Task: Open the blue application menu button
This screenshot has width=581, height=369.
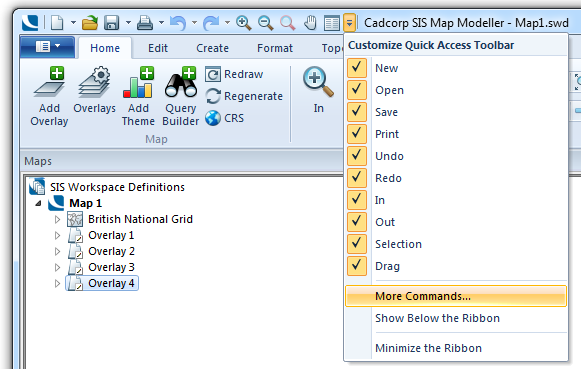Action: coord(47,47)
